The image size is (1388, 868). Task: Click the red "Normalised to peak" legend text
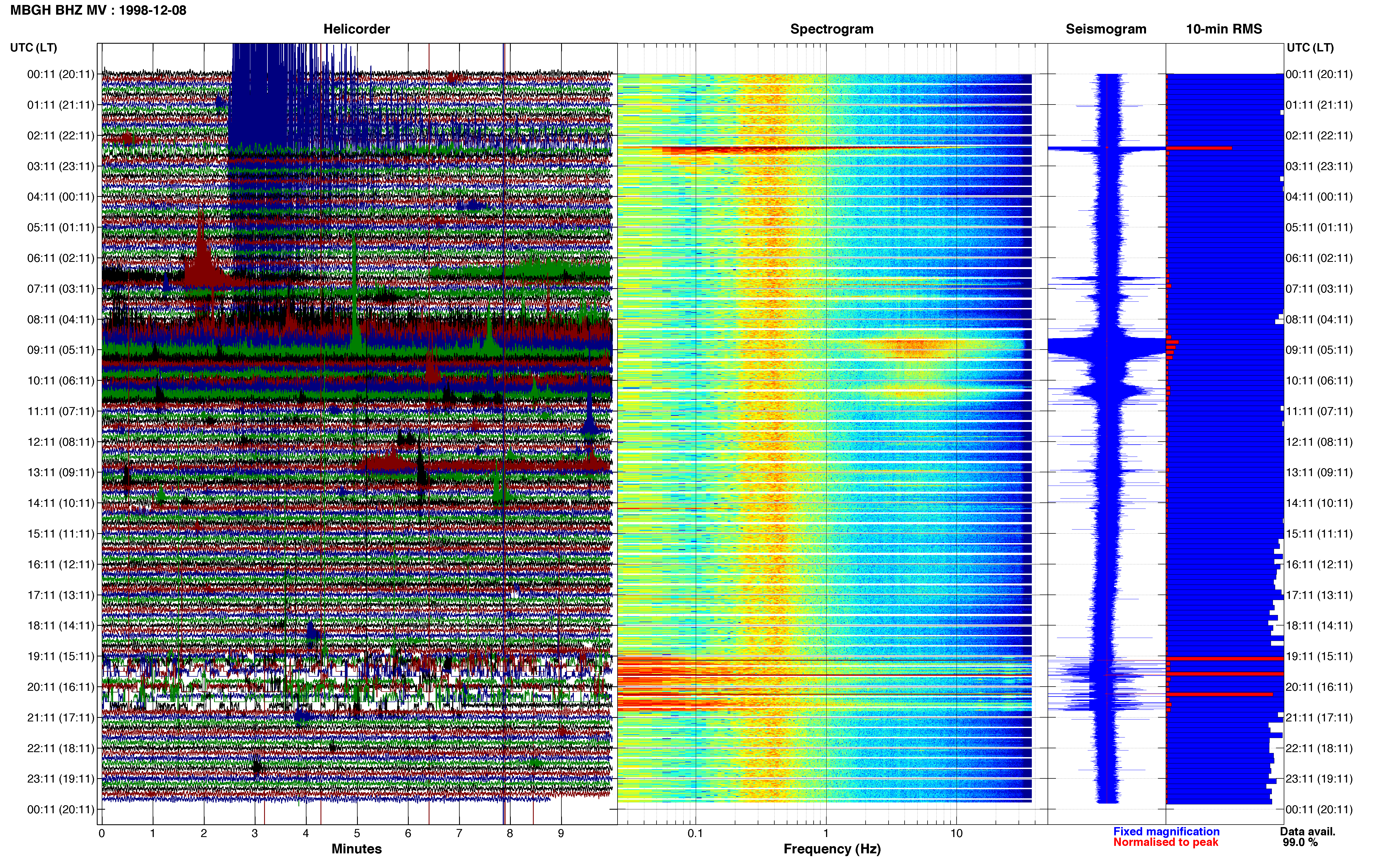pyautogui.click(x=1165, y=842)
